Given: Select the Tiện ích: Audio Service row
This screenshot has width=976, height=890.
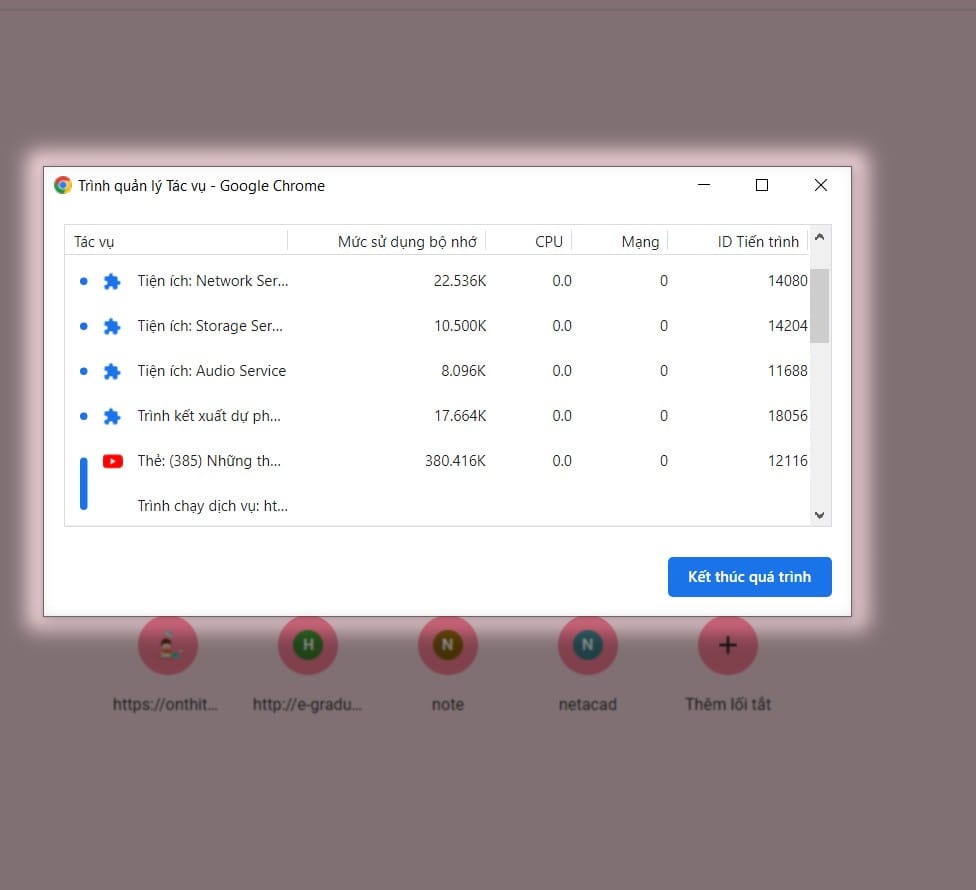Looking at the screenshot, I should (437, 371).
